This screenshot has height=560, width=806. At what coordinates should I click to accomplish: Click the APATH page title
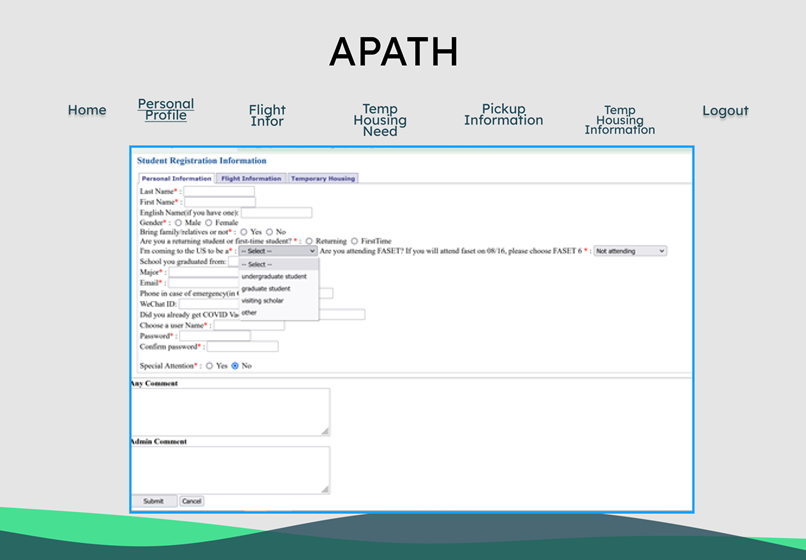click(x=394, y=52)
